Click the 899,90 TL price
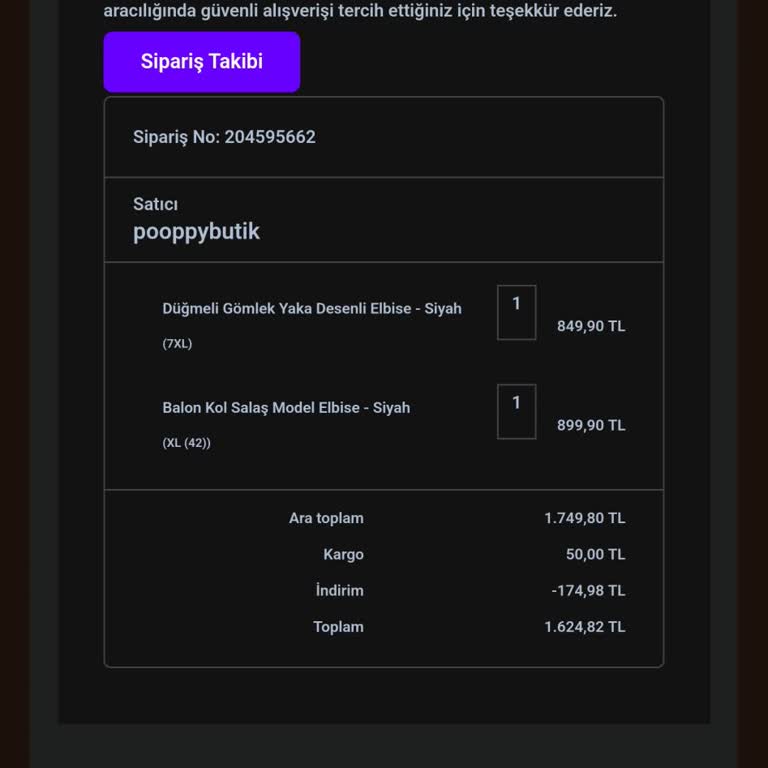Viewport: 768px width, 768px height. coord(590,425)
